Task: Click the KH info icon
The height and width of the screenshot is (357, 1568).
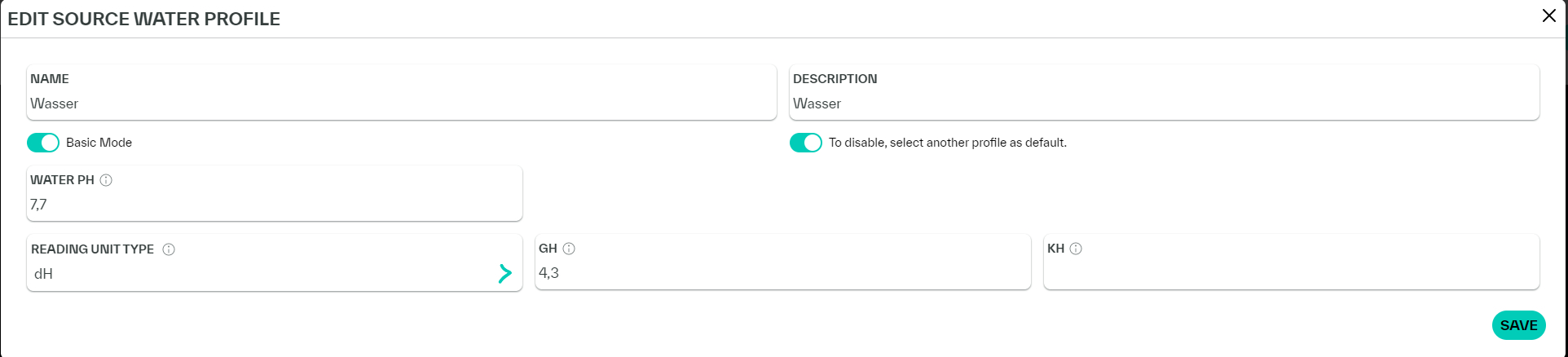Action: 1076,249
